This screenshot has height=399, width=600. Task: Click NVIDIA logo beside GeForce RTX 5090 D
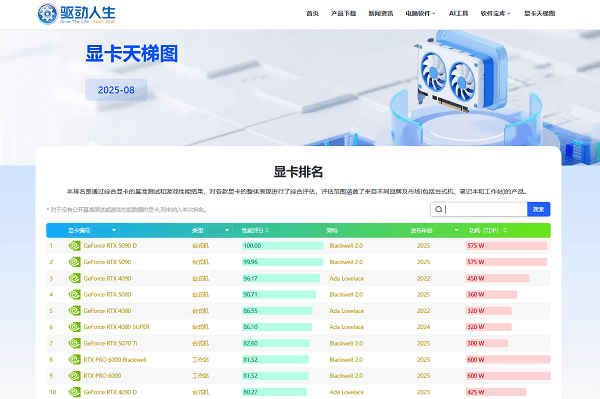pos(74,246)
